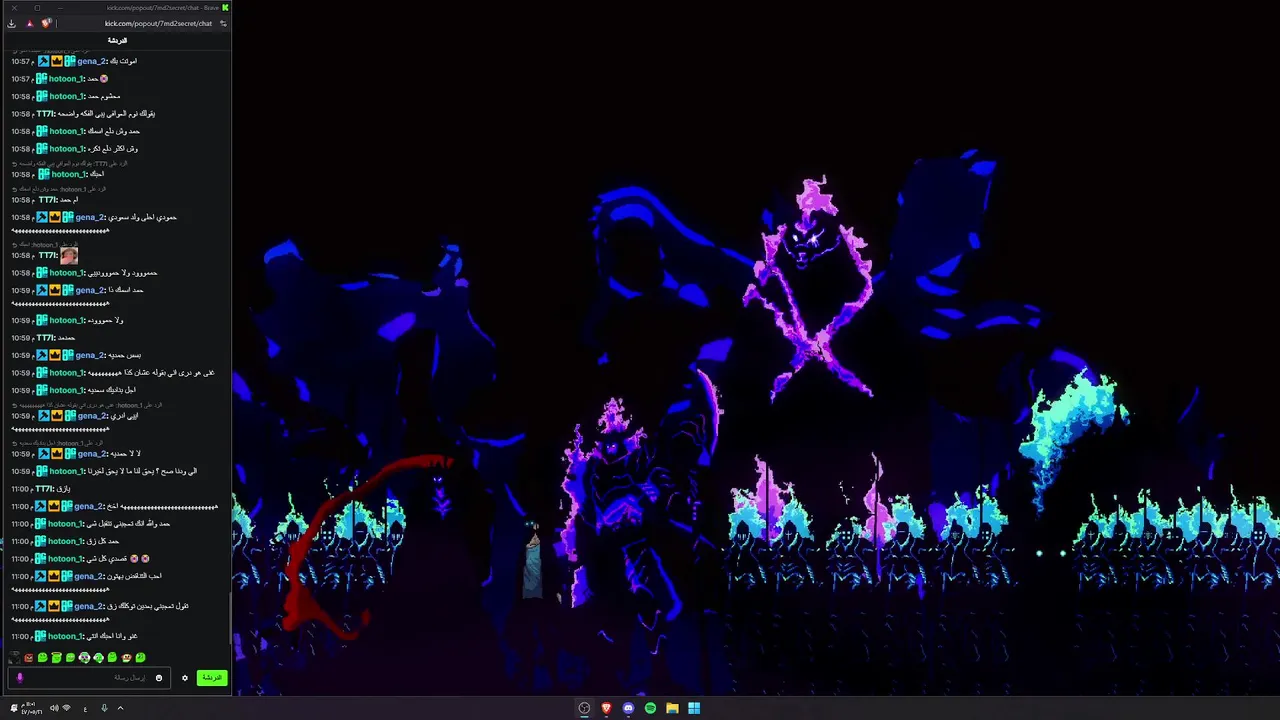Click the Windows Start button

[x=694, y=708]
